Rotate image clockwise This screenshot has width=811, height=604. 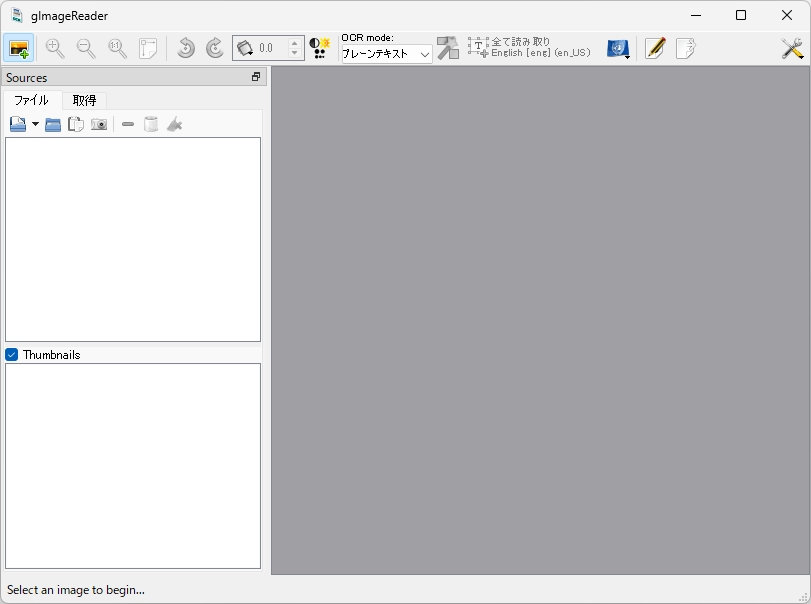215,49
